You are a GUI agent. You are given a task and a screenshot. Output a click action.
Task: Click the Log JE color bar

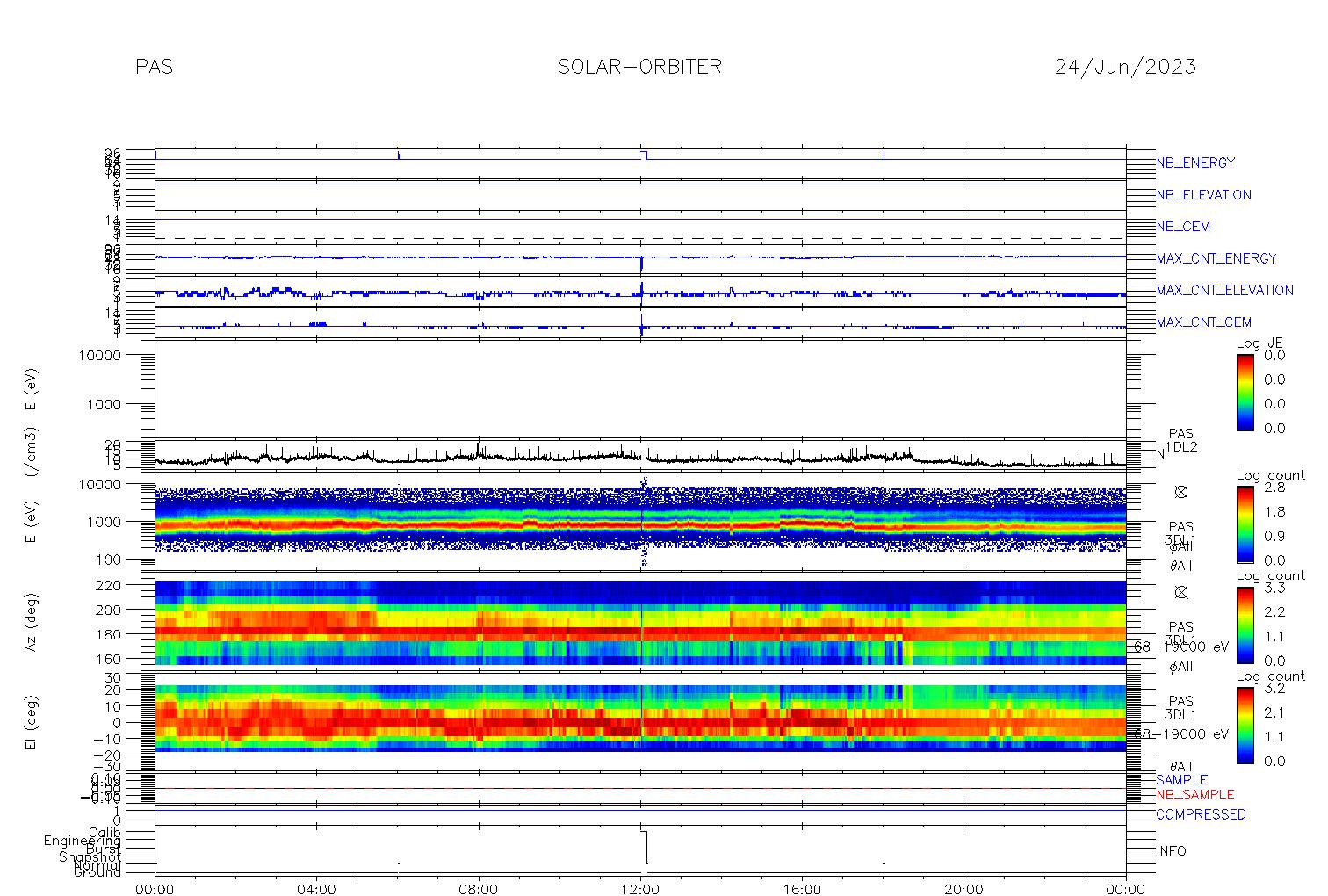pos(1245,392)
